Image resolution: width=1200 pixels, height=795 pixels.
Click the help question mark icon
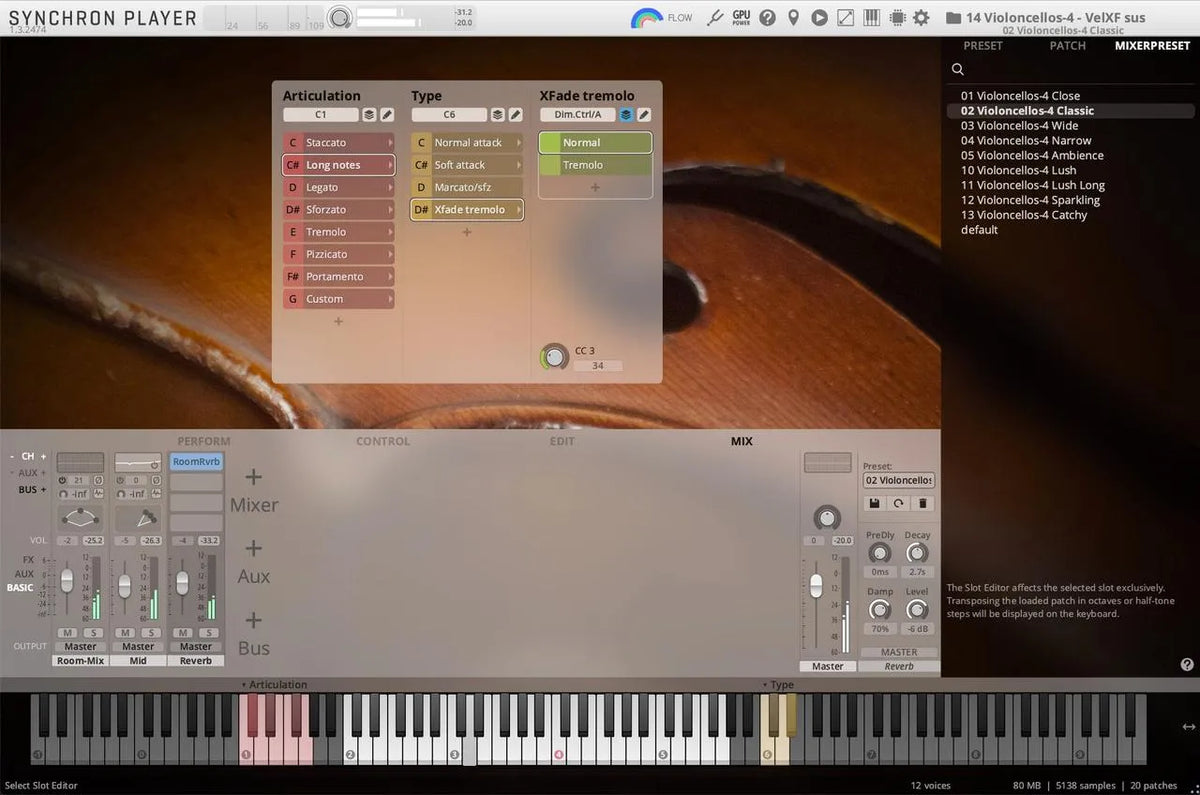767,17
